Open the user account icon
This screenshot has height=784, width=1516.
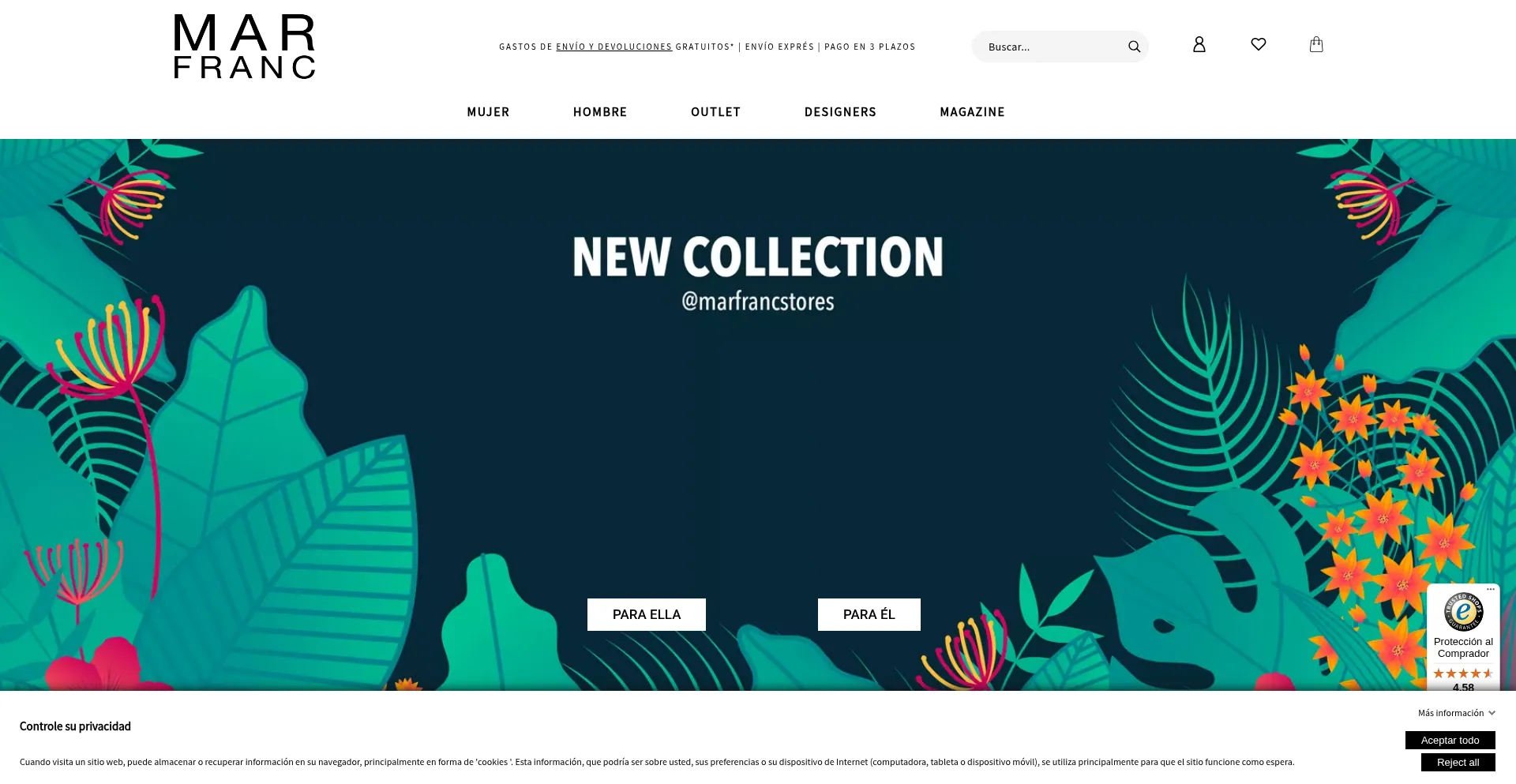click(1199, 45)
